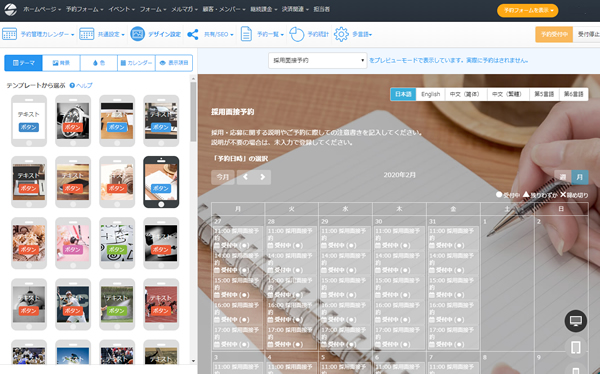
Task: Go to next month arrow
Action: click(x=262, y=177)
